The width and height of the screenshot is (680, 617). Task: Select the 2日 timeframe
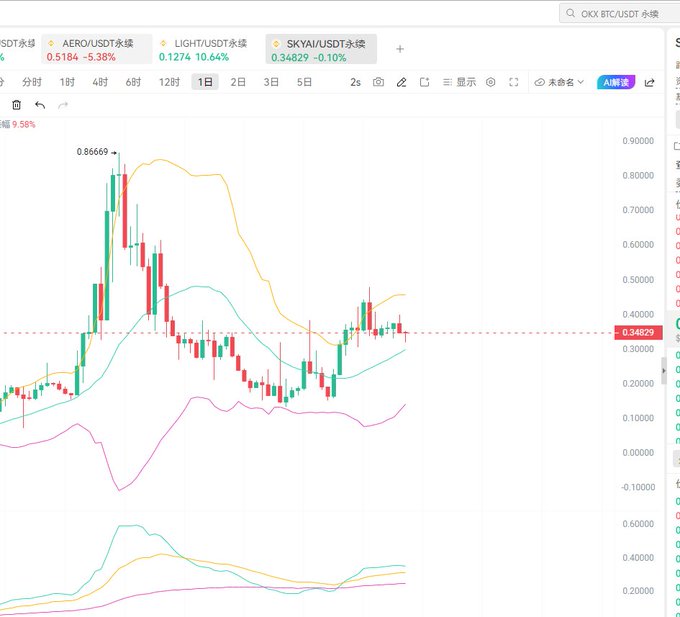coord(238,82)
